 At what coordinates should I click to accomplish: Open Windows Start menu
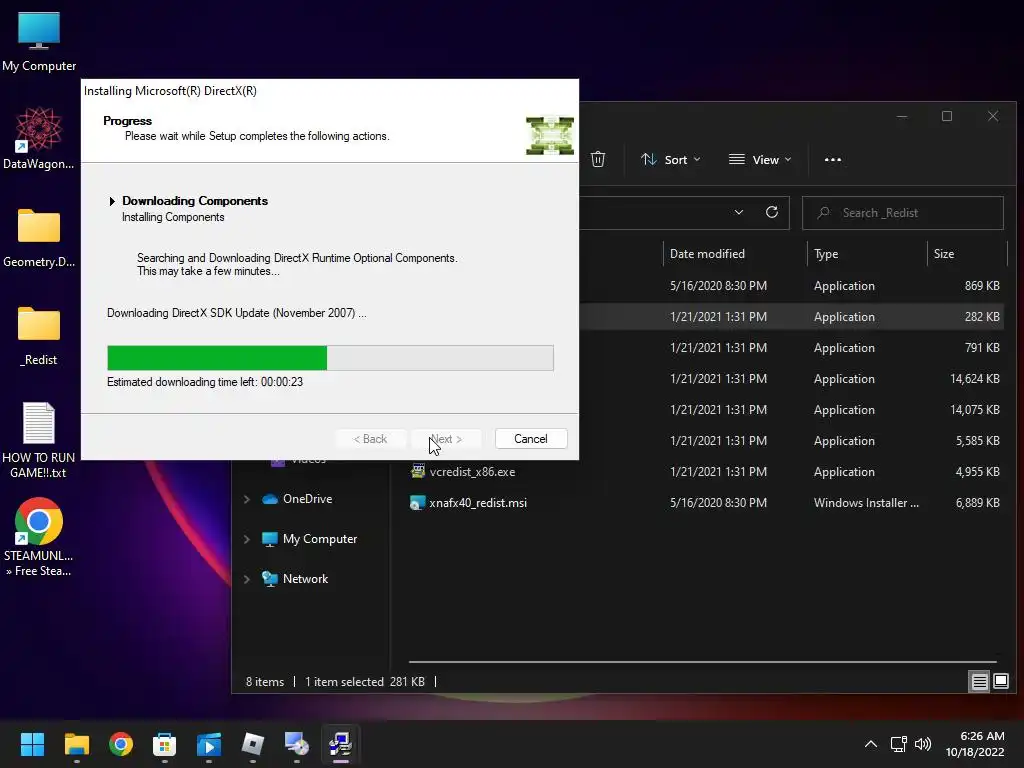(x=32, y=744)
